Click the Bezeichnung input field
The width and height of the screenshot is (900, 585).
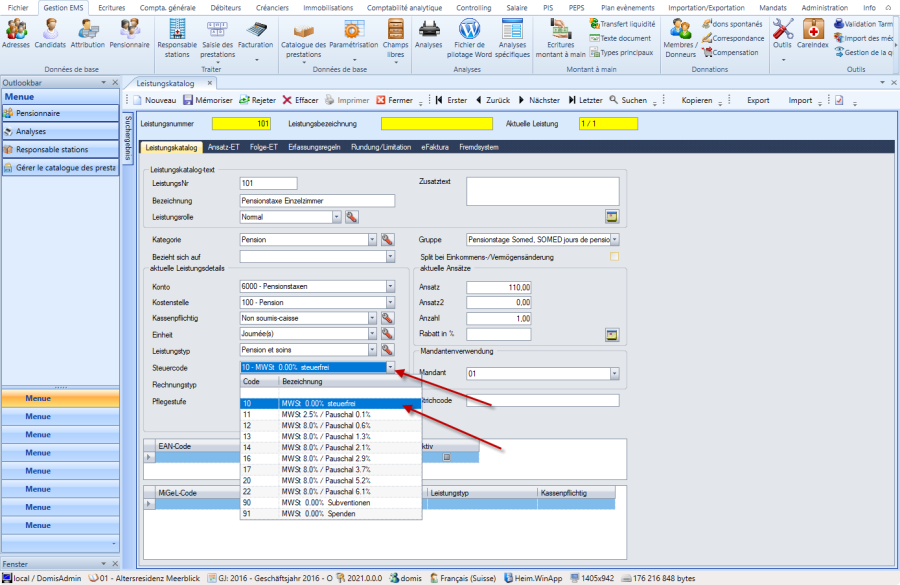(317, 200)
